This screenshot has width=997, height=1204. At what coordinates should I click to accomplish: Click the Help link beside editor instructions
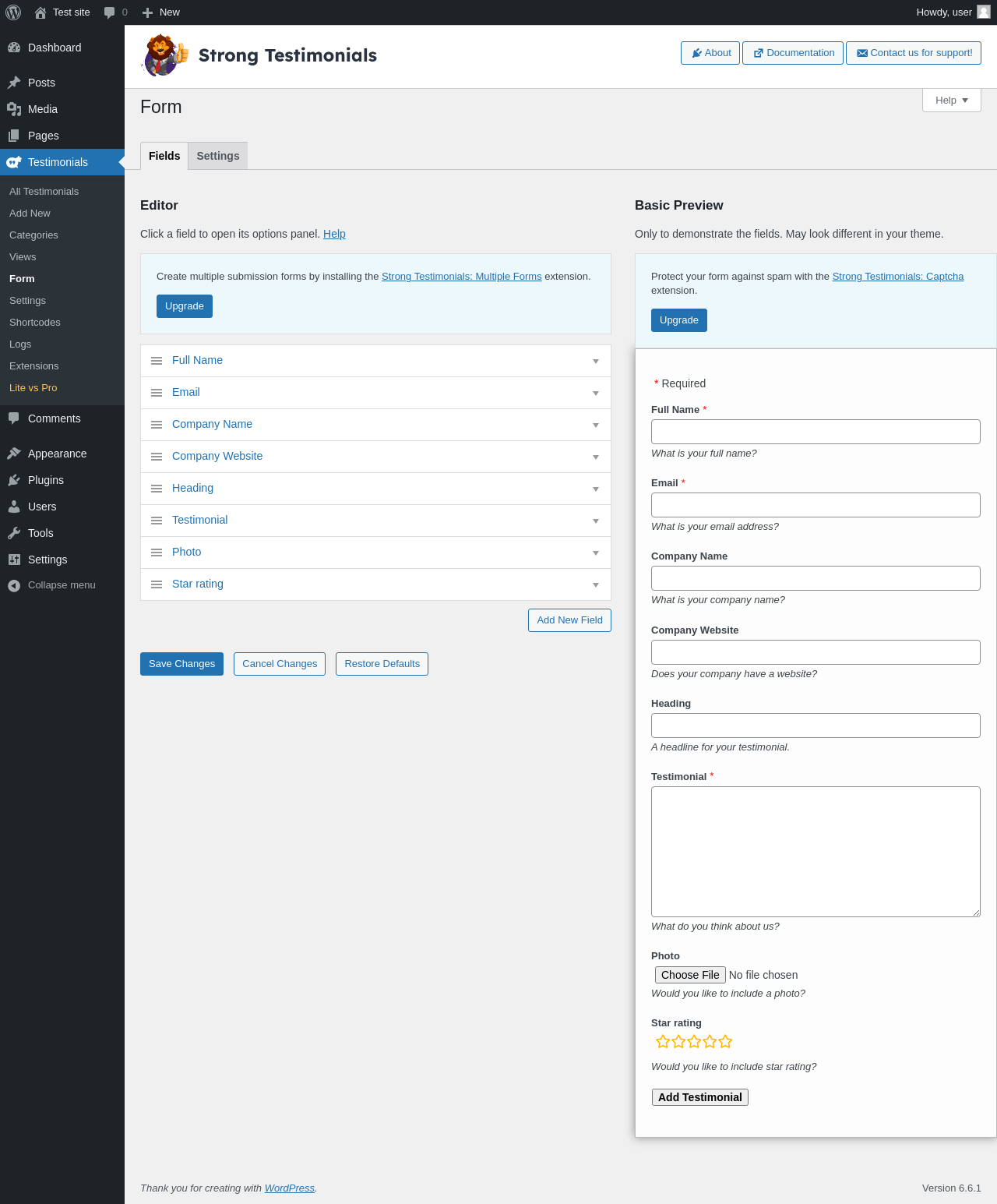point(334,234)
